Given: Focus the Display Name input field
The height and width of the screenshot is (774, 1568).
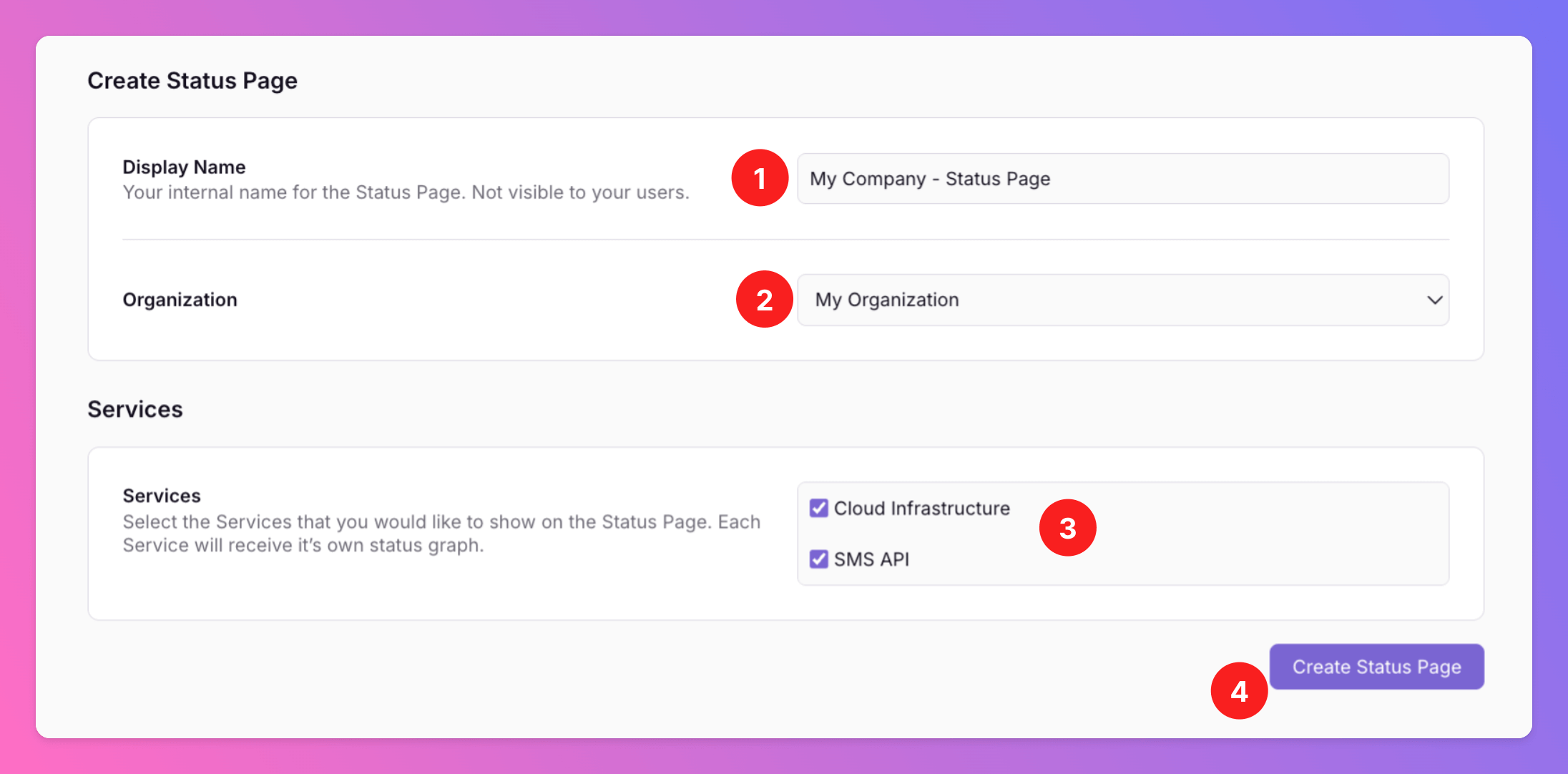Looking at the screenshot, I should [1123, 178].
